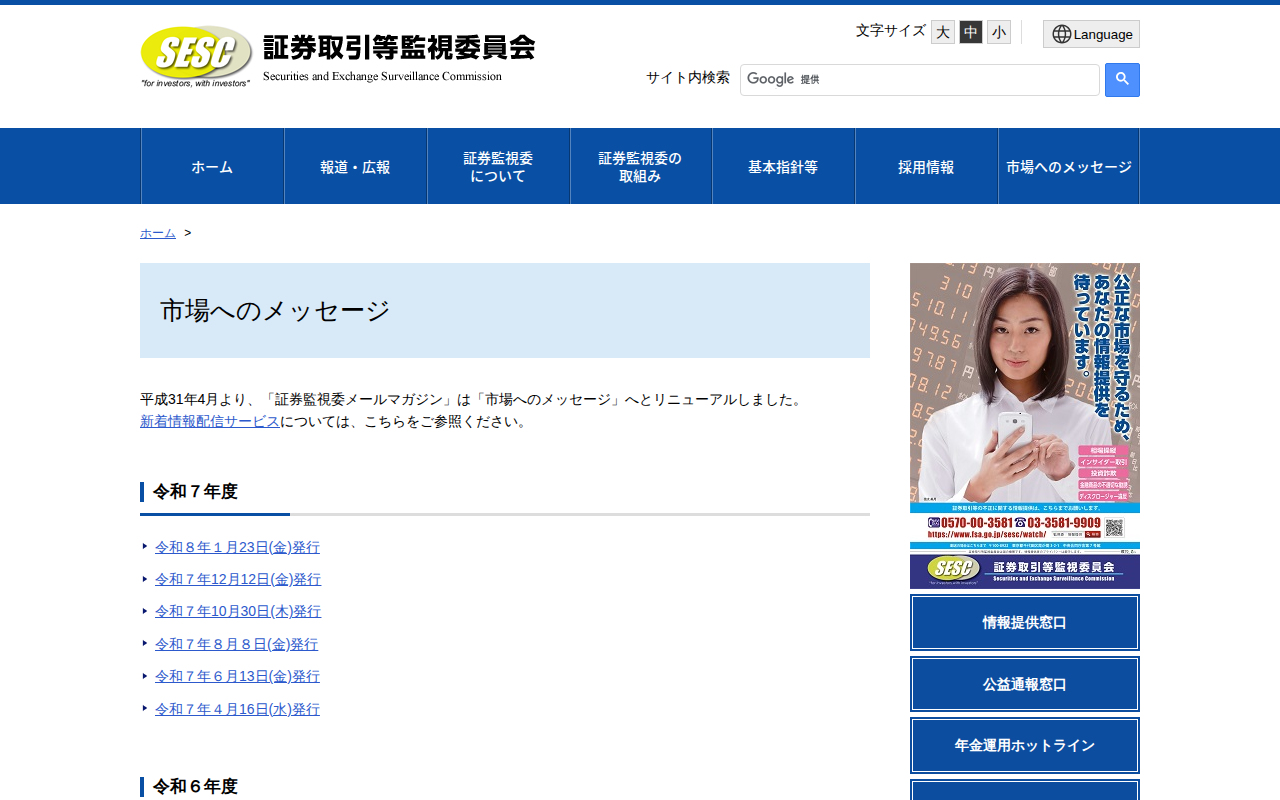Click the search magnifying glass icon
The height and width of the screenshot is (800, 1280).
tap(1121, 80)
